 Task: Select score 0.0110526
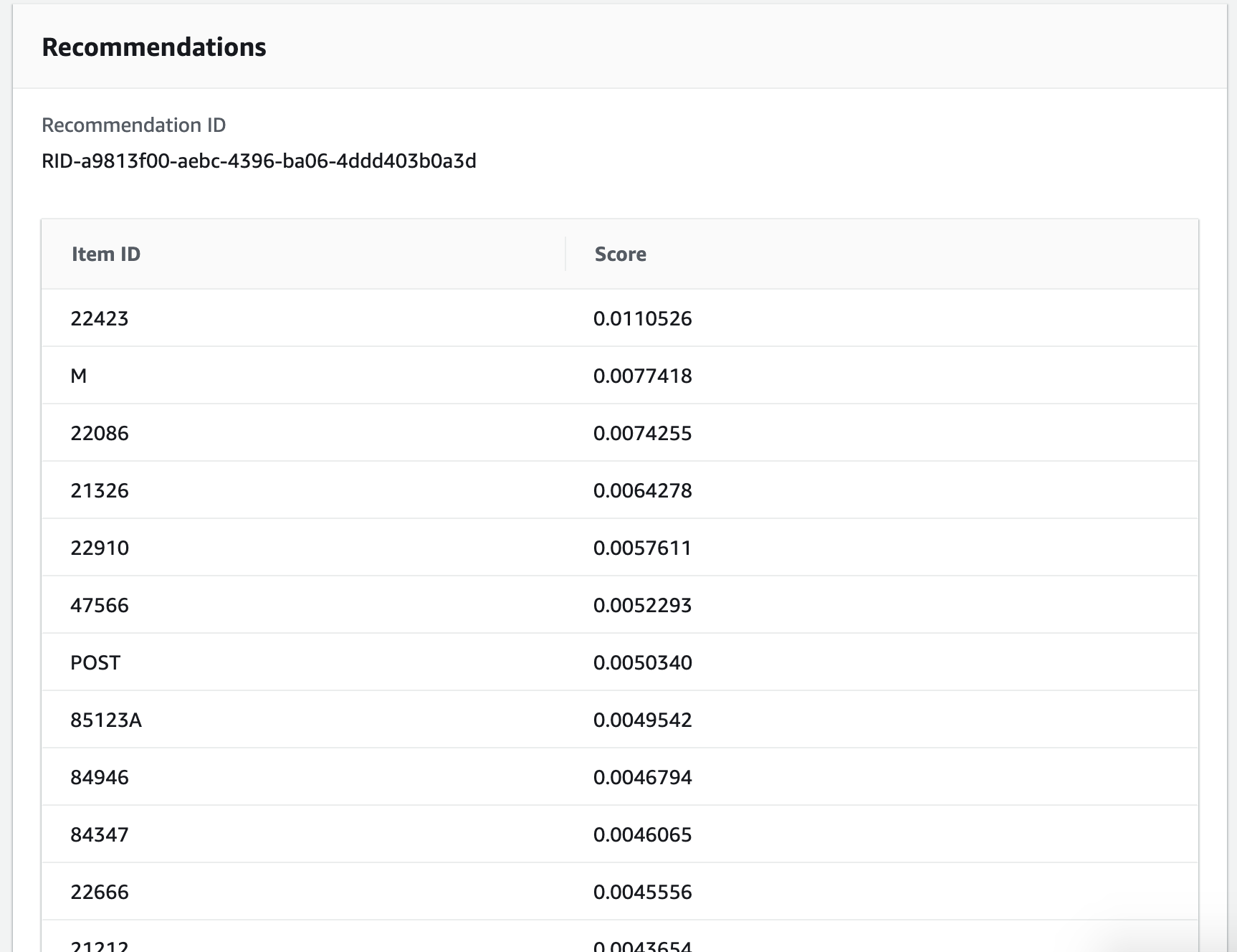click(643, 318)
